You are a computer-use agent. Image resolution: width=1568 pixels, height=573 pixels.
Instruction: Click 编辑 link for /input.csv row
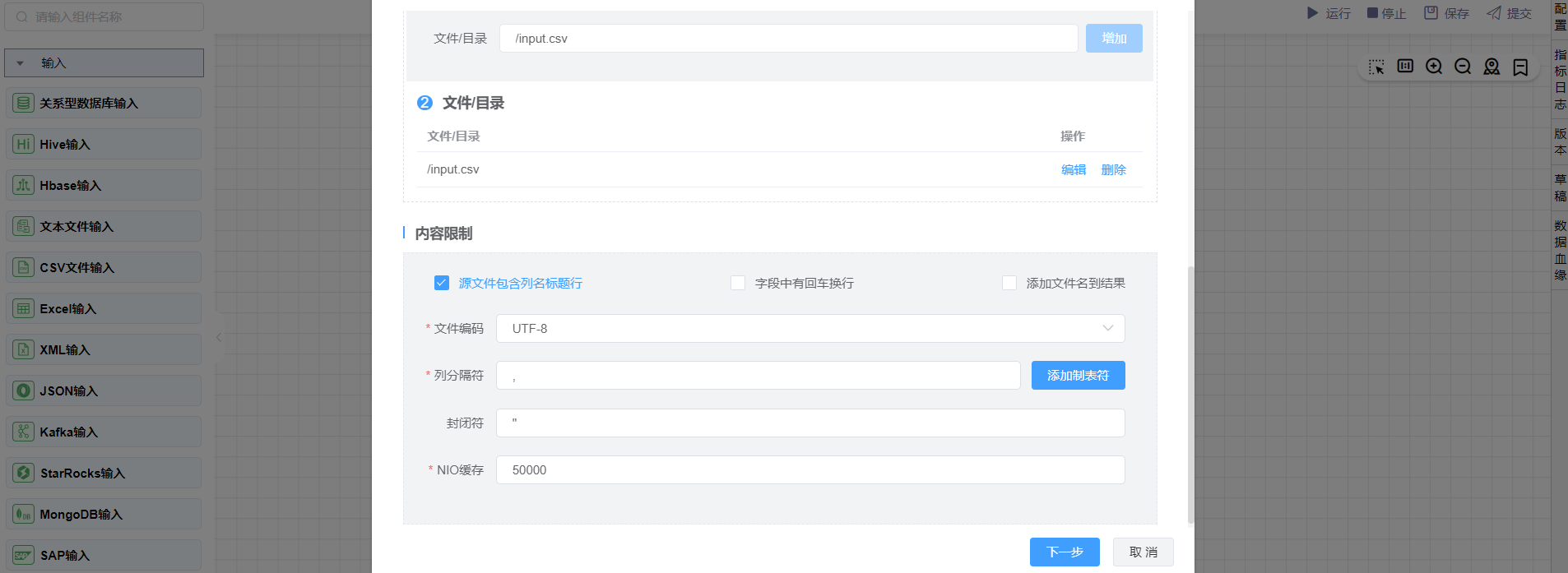1074,169
